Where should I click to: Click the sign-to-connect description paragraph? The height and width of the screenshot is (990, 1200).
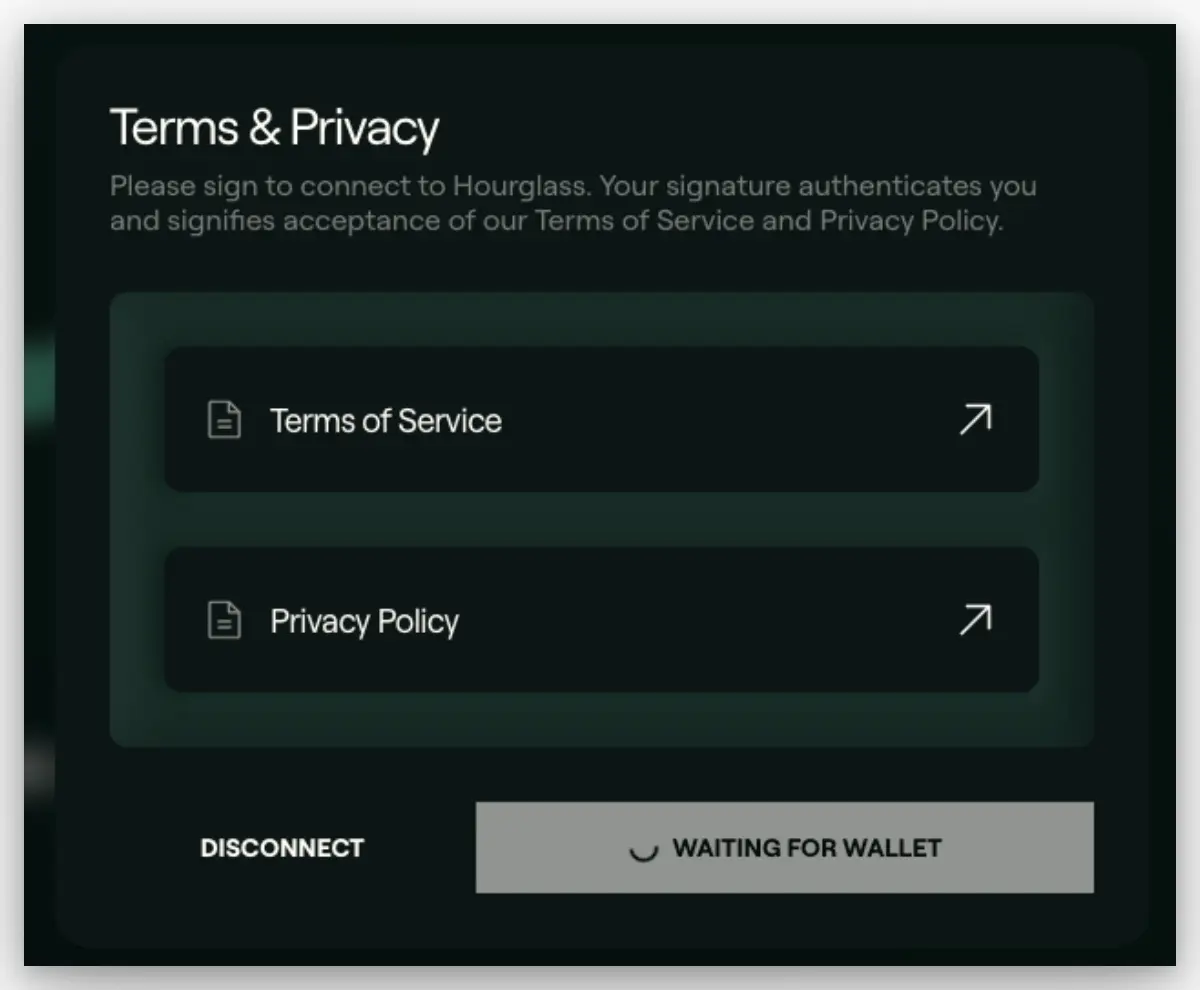[573, 203]
